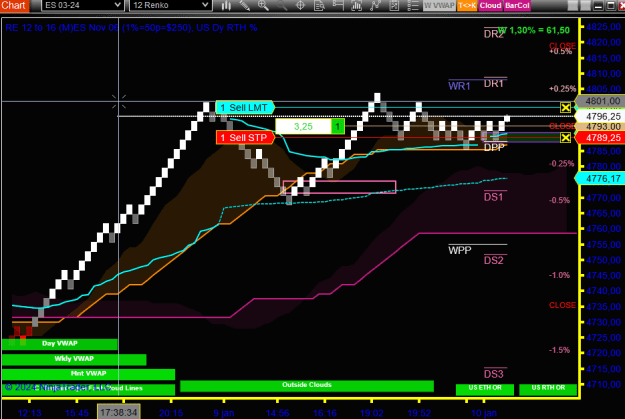The width and height of the screenshot is (625, 419).
Task: Open the ES 03-24 instrument dropdown
Action: (x=82, y=5)
